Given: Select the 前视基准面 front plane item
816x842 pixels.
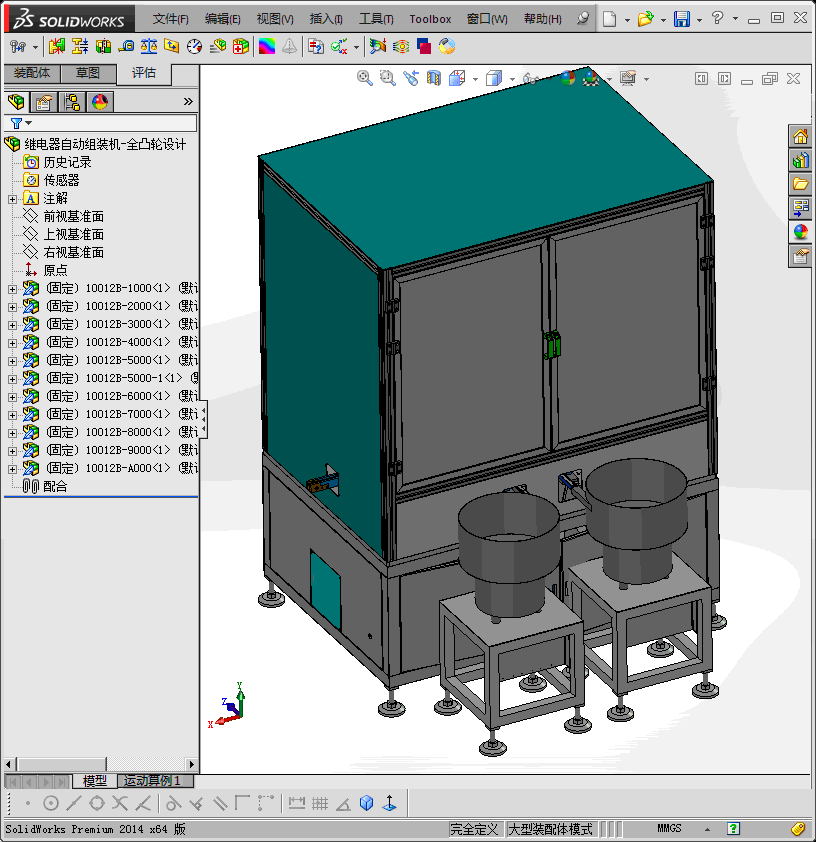Looking at the screenshot, I should pos(73,217).
